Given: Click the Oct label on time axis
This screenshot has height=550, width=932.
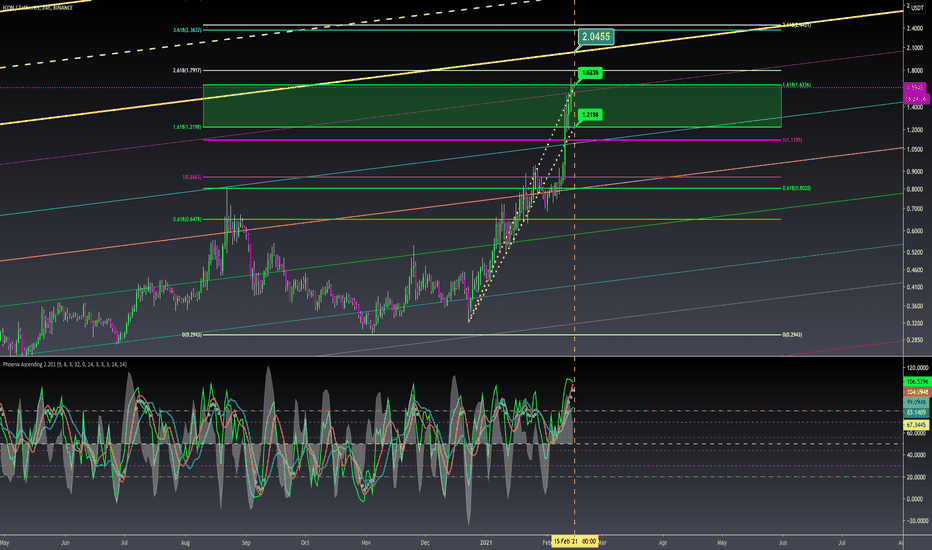Looking at the screenshot, I should 305,543.
